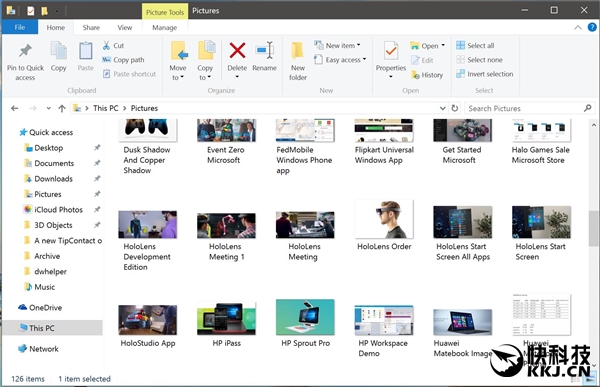Open the Copy to dropdown

pyautogui.click(x=205, y=73)
